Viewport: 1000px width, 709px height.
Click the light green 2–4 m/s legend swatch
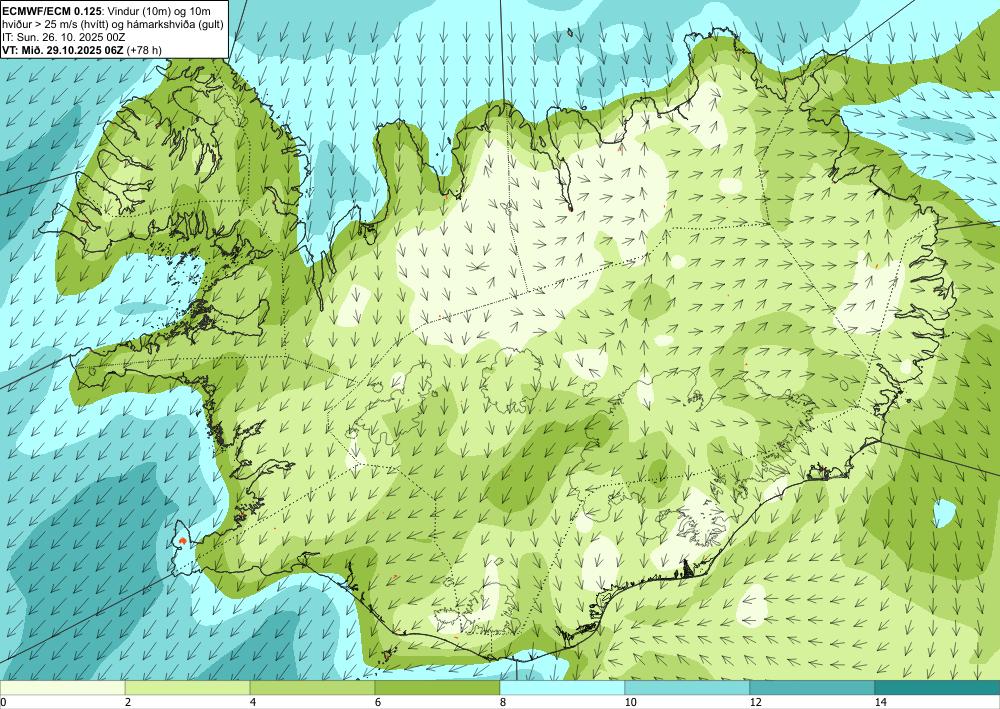188,688
